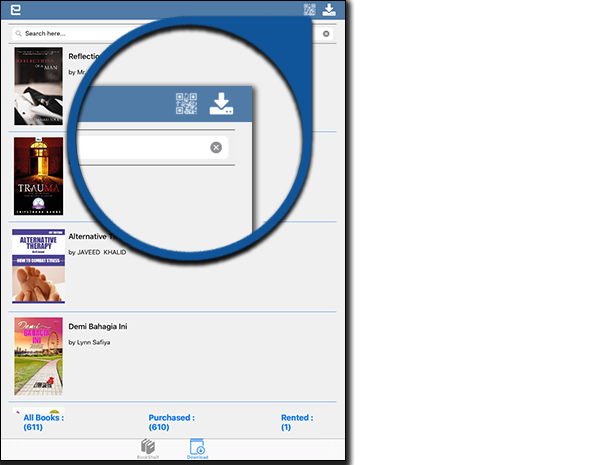Image resolution: width=594 pixels, height=465 pixels.
Task: Open Demi Bahagia Ini book cover
Action: point(38,356)
